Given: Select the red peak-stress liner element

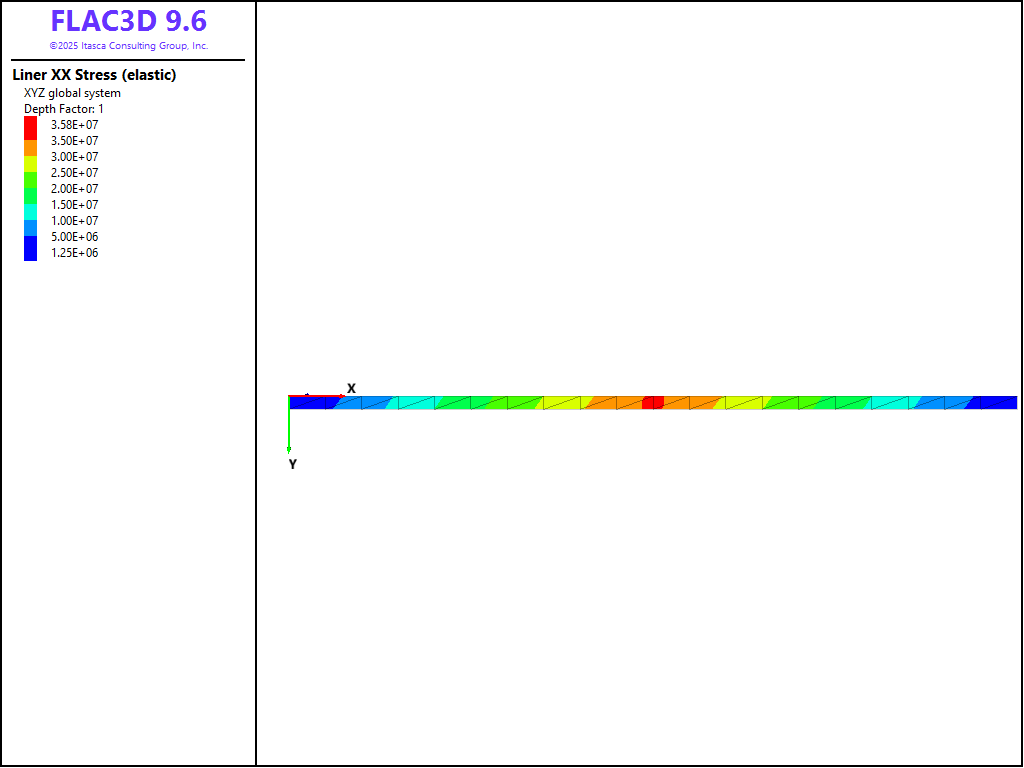Looking at the screenshot, I should [x=652, y=403].
